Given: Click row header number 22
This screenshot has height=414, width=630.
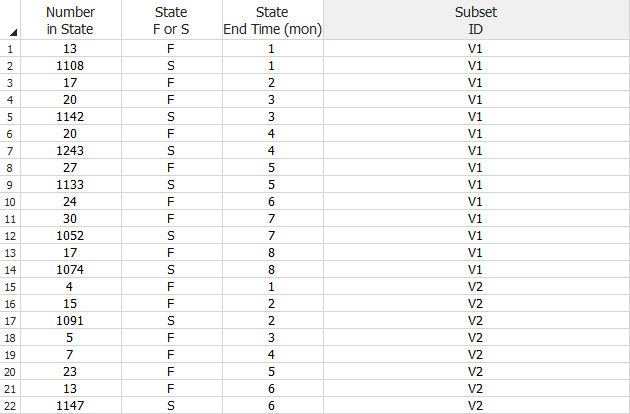Looking at the screenshot, I should pyautogui.click(x=11, y=406).
